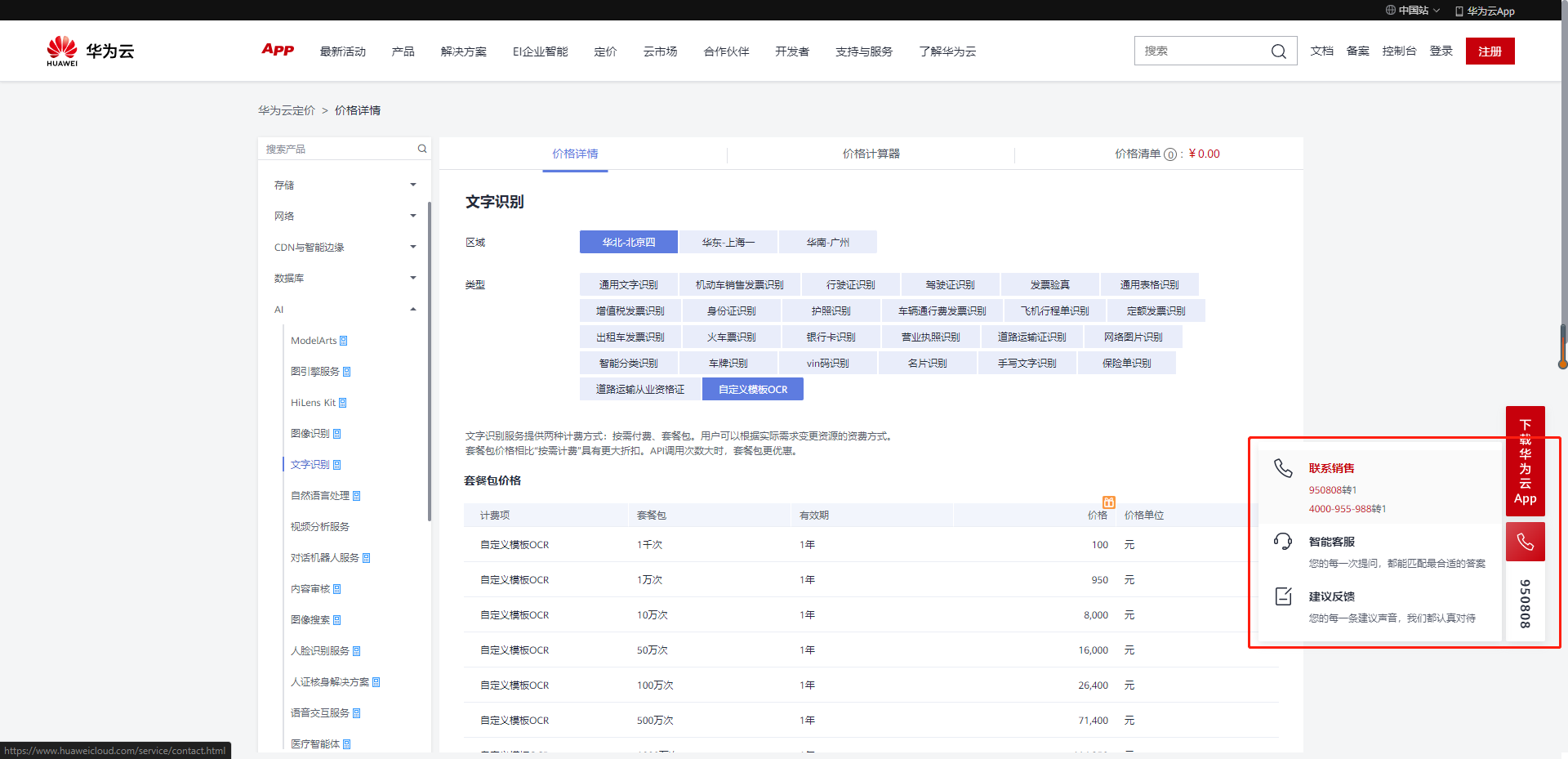Select the 身份证识别 type

pyautogui.click(x=732, y=310)
